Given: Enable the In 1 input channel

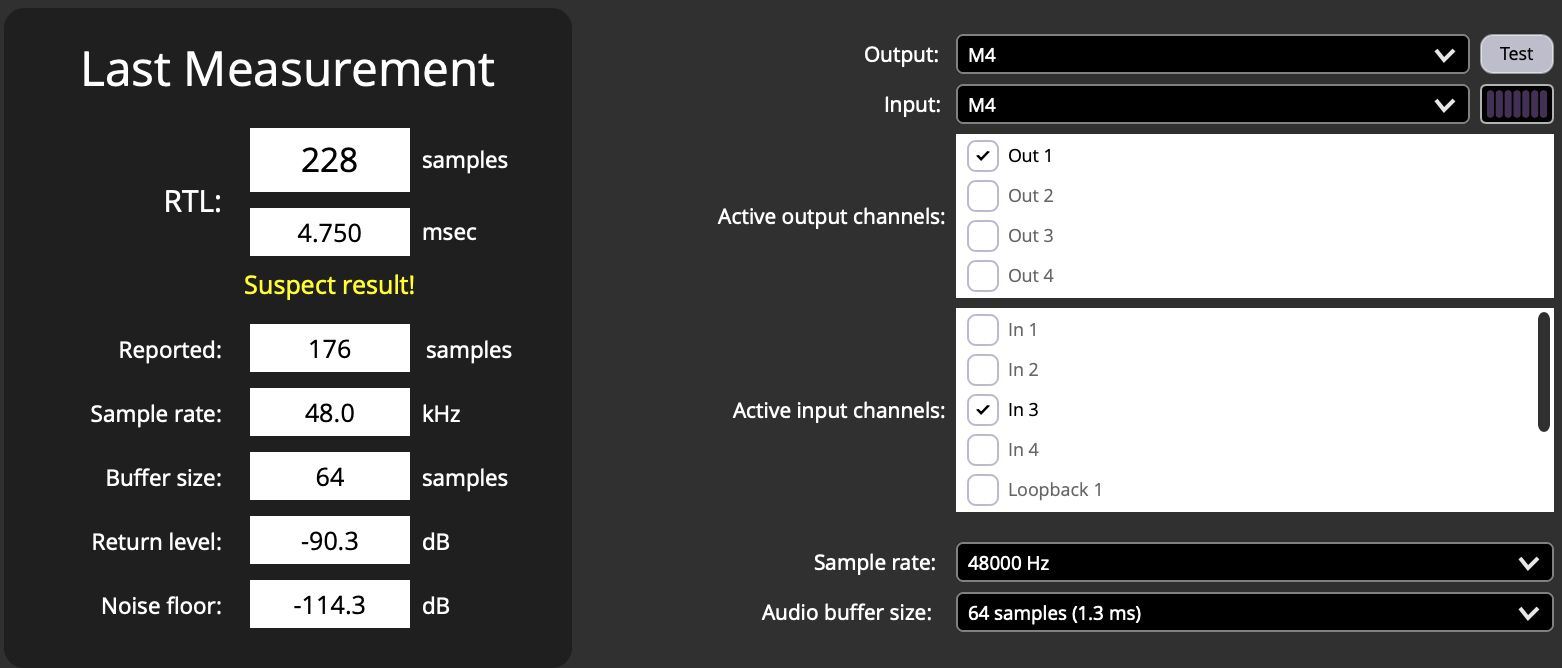Looking at the screenshot, I should tap(983, 330).
